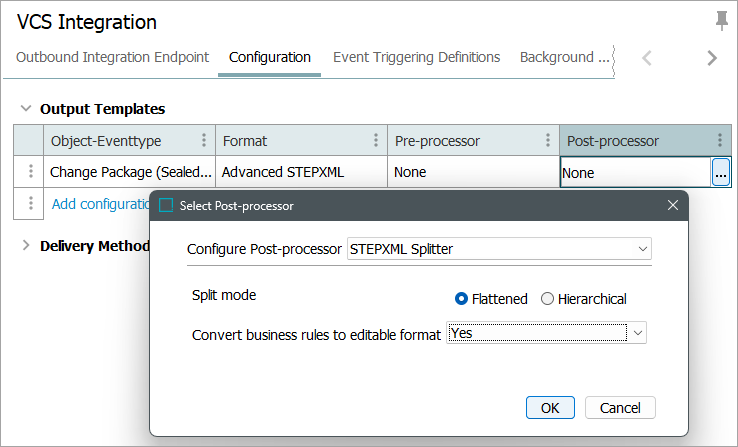738x447 pixels.
Task: Select Hierarchical split mode
Action: click(547, 298)
